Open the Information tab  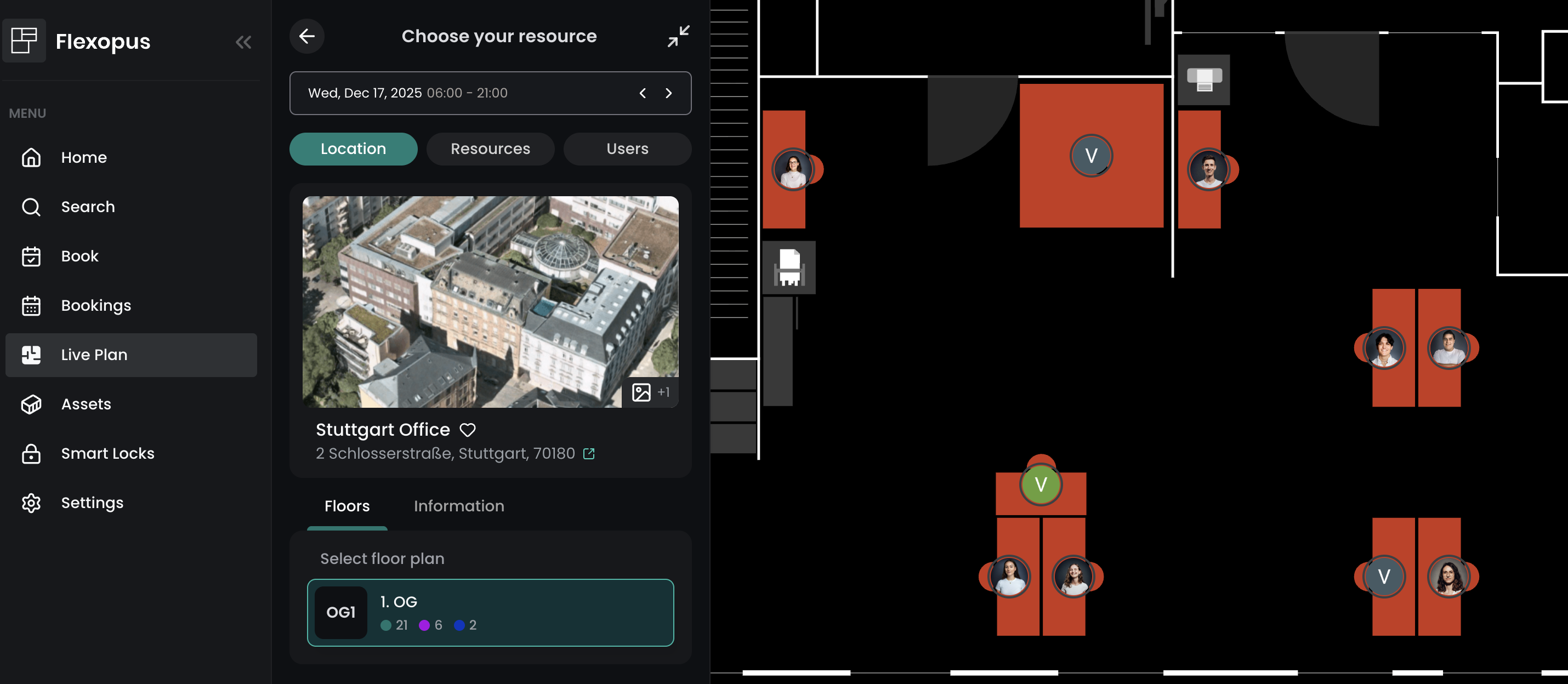tap(458, 506)
